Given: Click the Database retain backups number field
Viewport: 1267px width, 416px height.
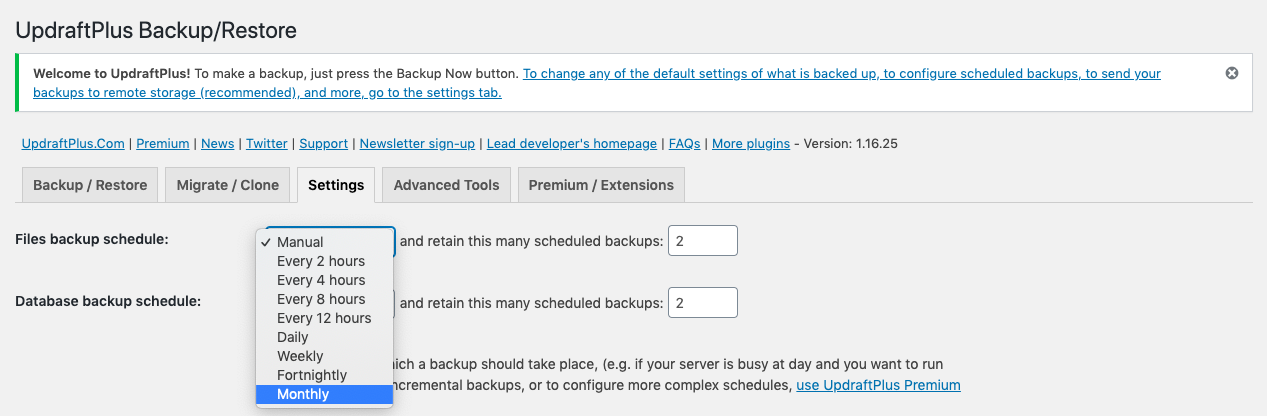Looking at the screenshot, I should [702, 302].
